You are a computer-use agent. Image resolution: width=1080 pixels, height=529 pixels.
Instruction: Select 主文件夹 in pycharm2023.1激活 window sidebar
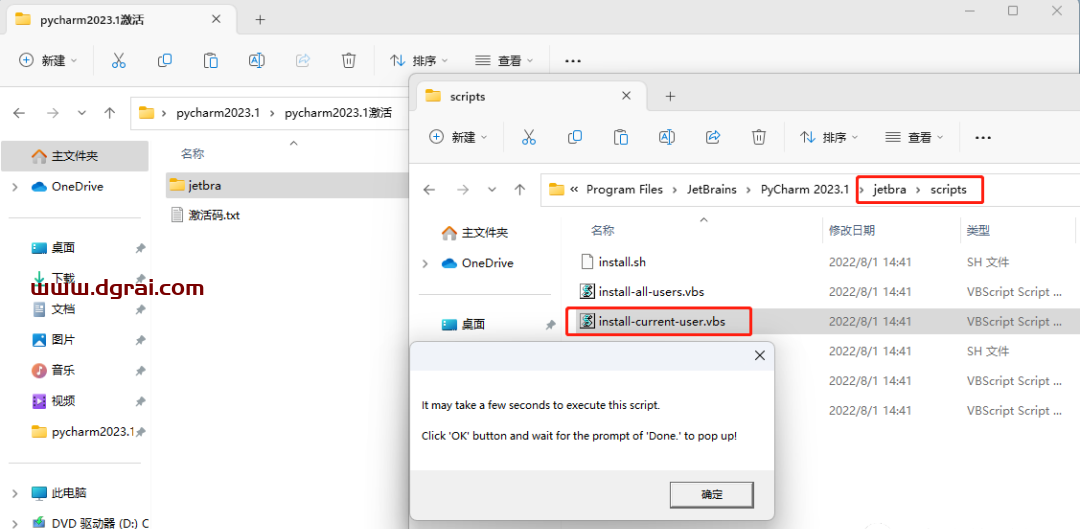pos(74,156)
